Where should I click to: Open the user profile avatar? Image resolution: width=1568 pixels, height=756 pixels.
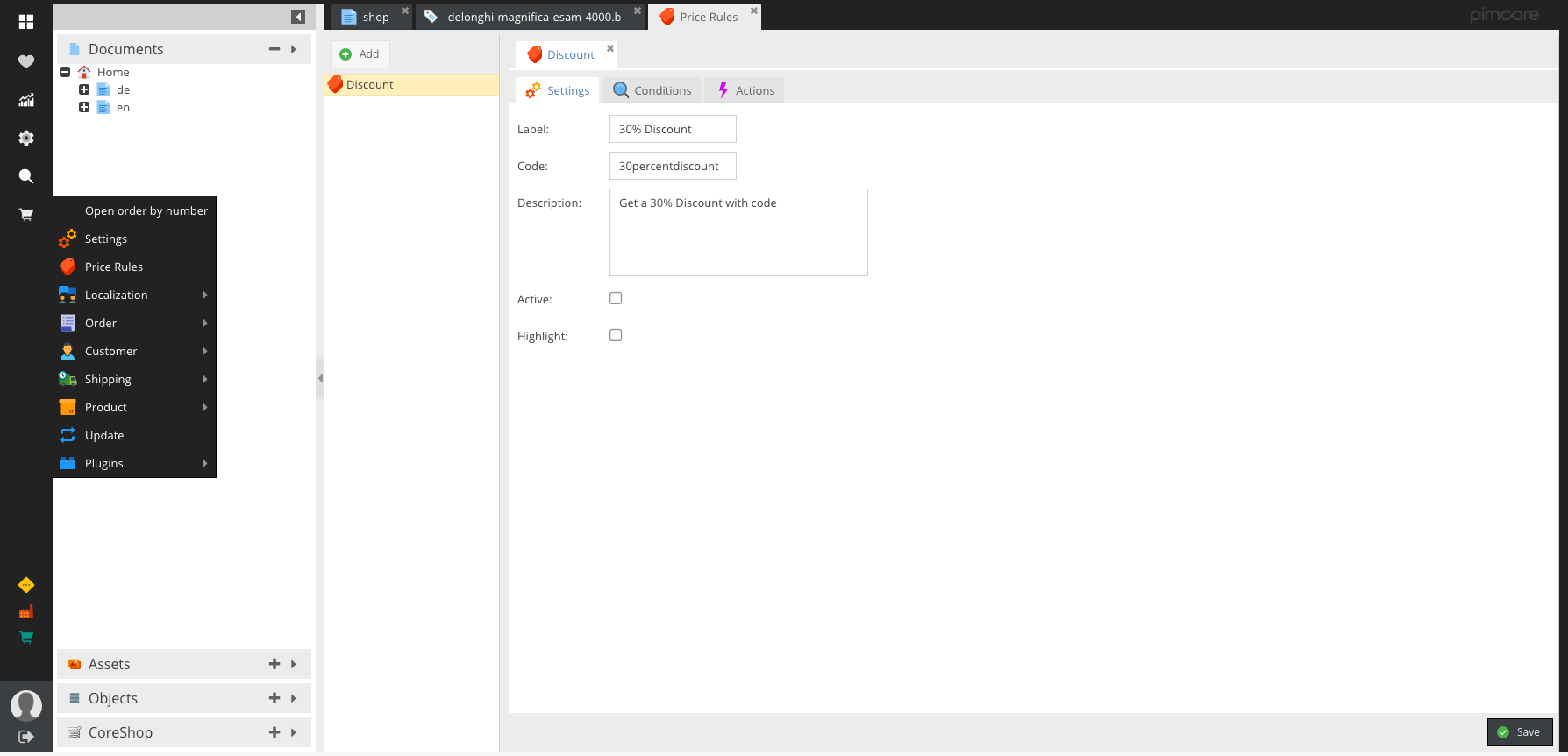(x=26, y=705)
